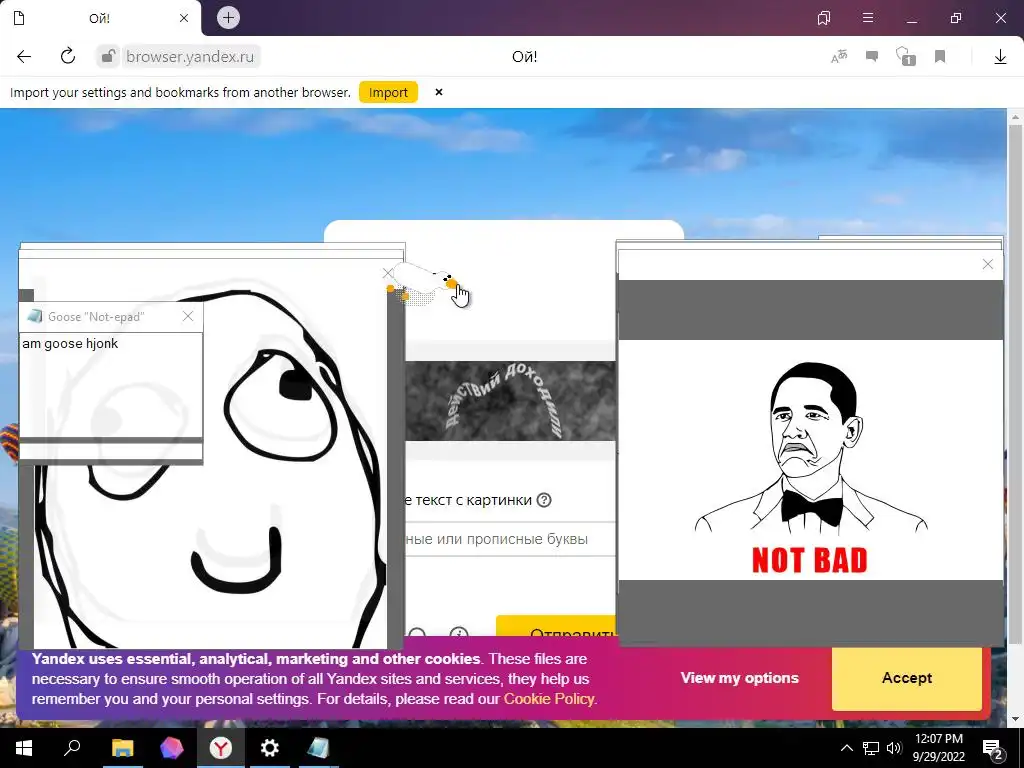
Task: Open the downloads arrow icon
Action: point(1000,57)
